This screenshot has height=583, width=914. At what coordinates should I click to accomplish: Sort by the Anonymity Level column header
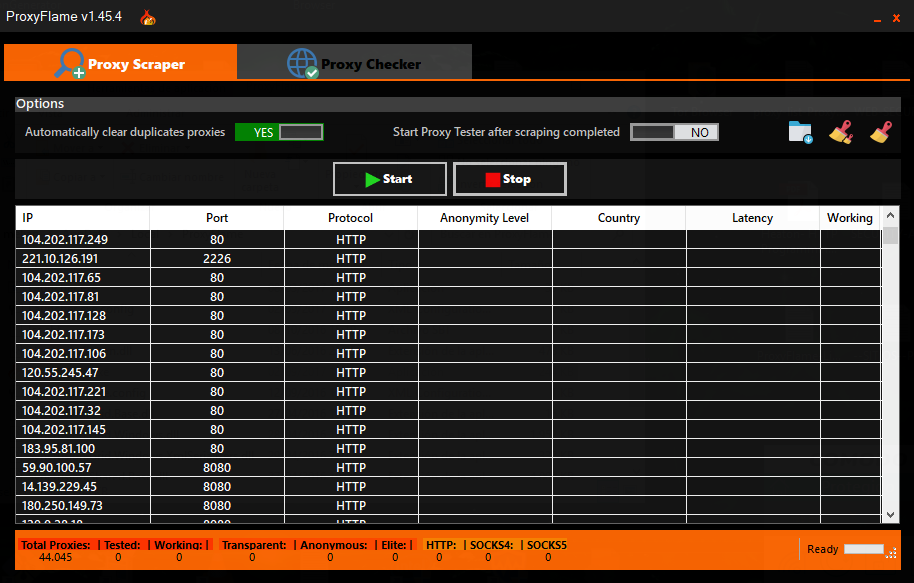[x=484, y=218]
